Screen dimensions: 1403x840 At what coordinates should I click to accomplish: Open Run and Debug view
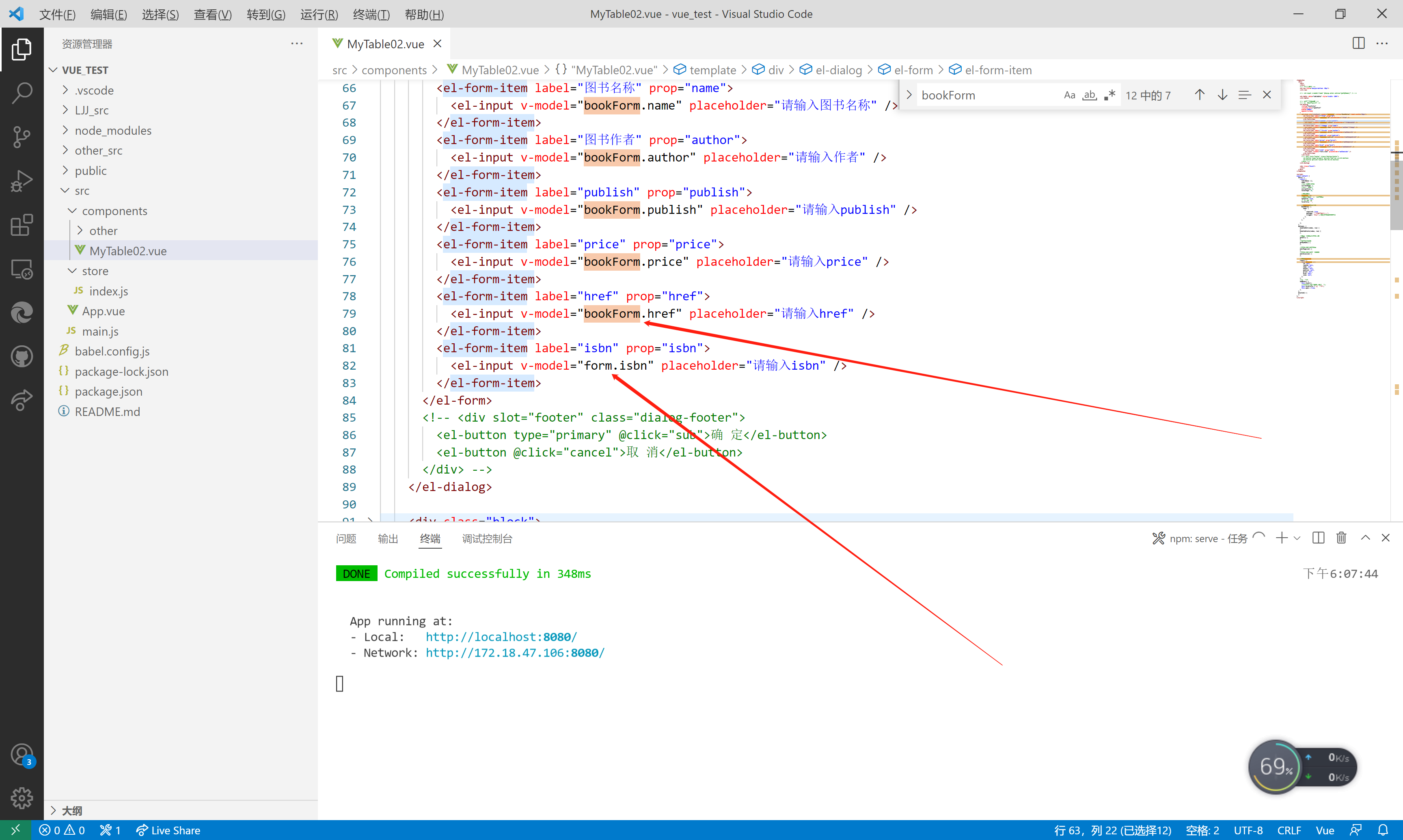tap(22, 181)
